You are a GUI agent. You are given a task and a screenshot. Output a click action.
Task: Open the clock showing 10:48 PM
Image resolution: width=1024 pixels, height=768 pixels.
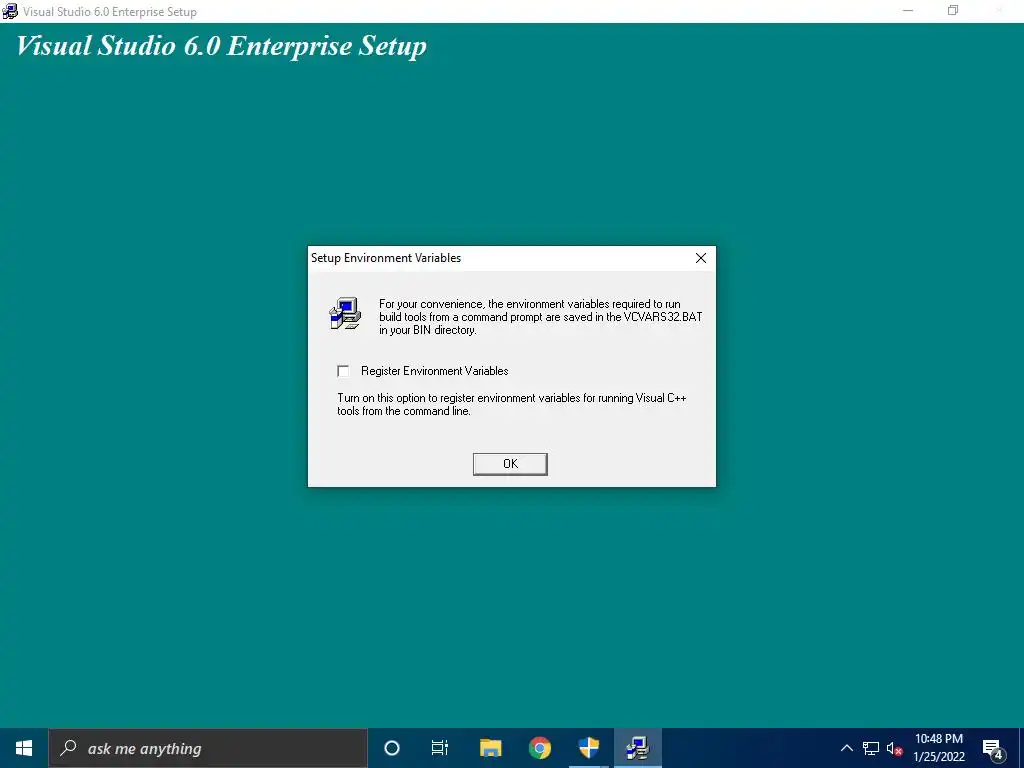click(x=939, y=748)
